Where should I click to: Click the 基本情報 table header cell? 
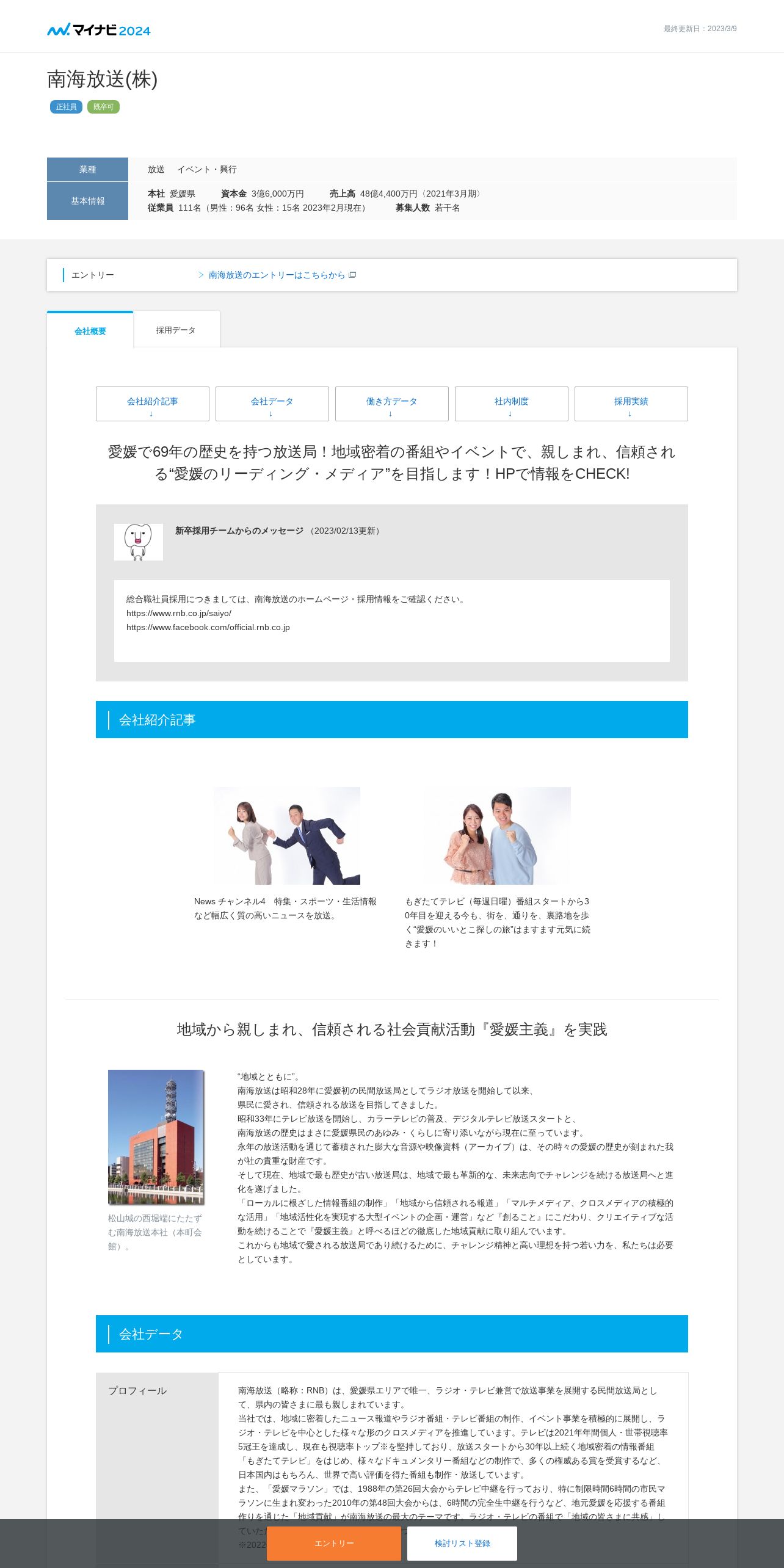(87, 201)
